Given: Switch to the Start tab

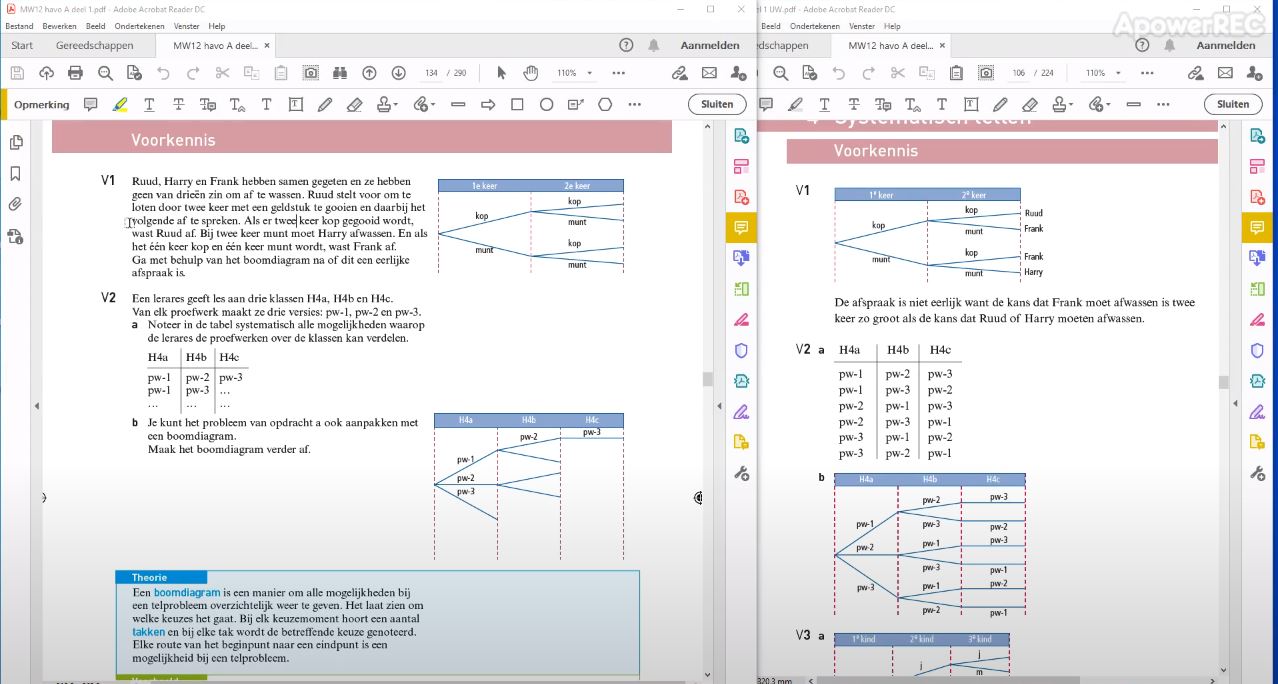Looking at the screenshot, I should pos(22,45).
